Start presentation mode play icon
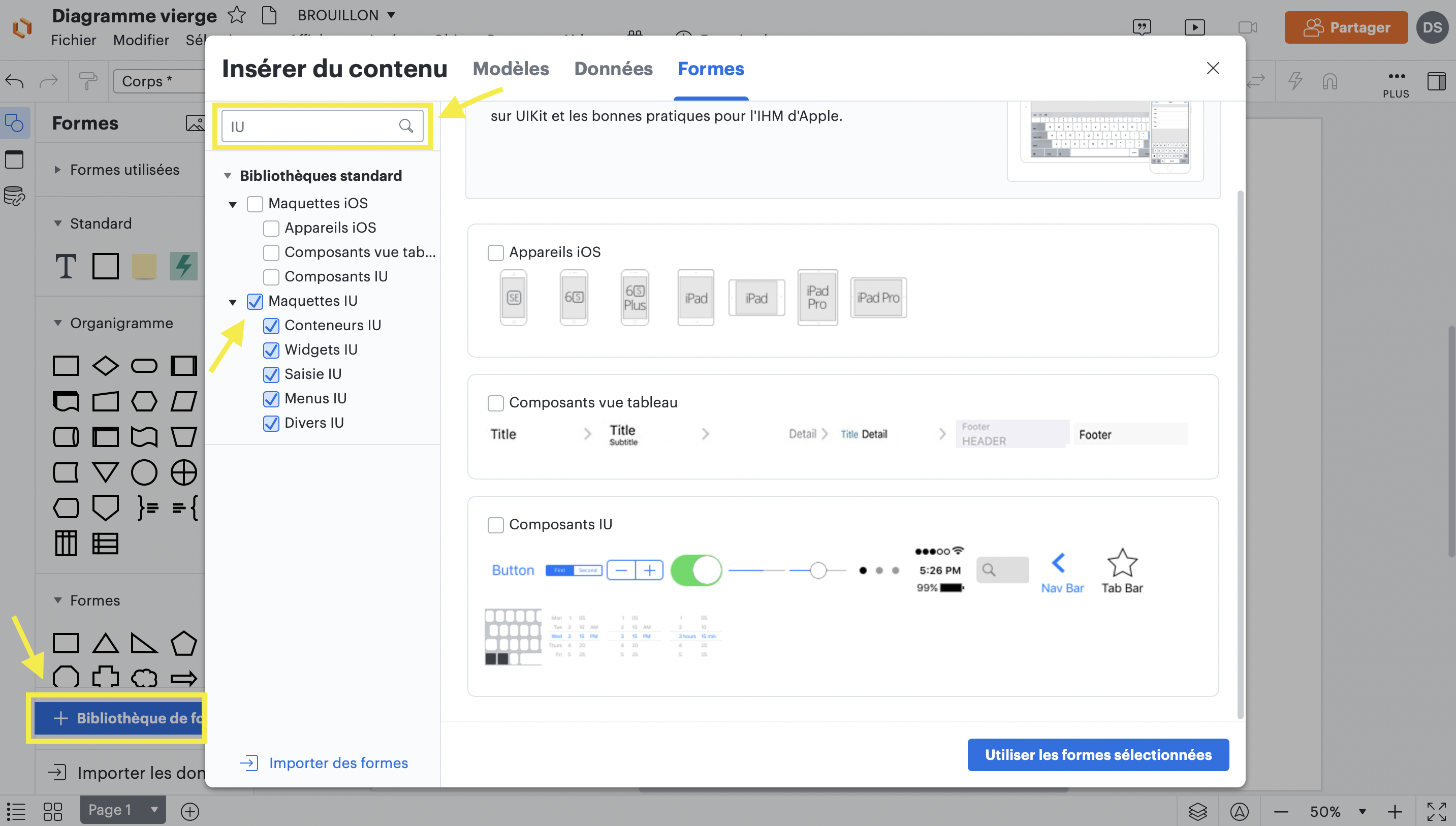This screenshot has width=1456, height=826. (1194, 26)
